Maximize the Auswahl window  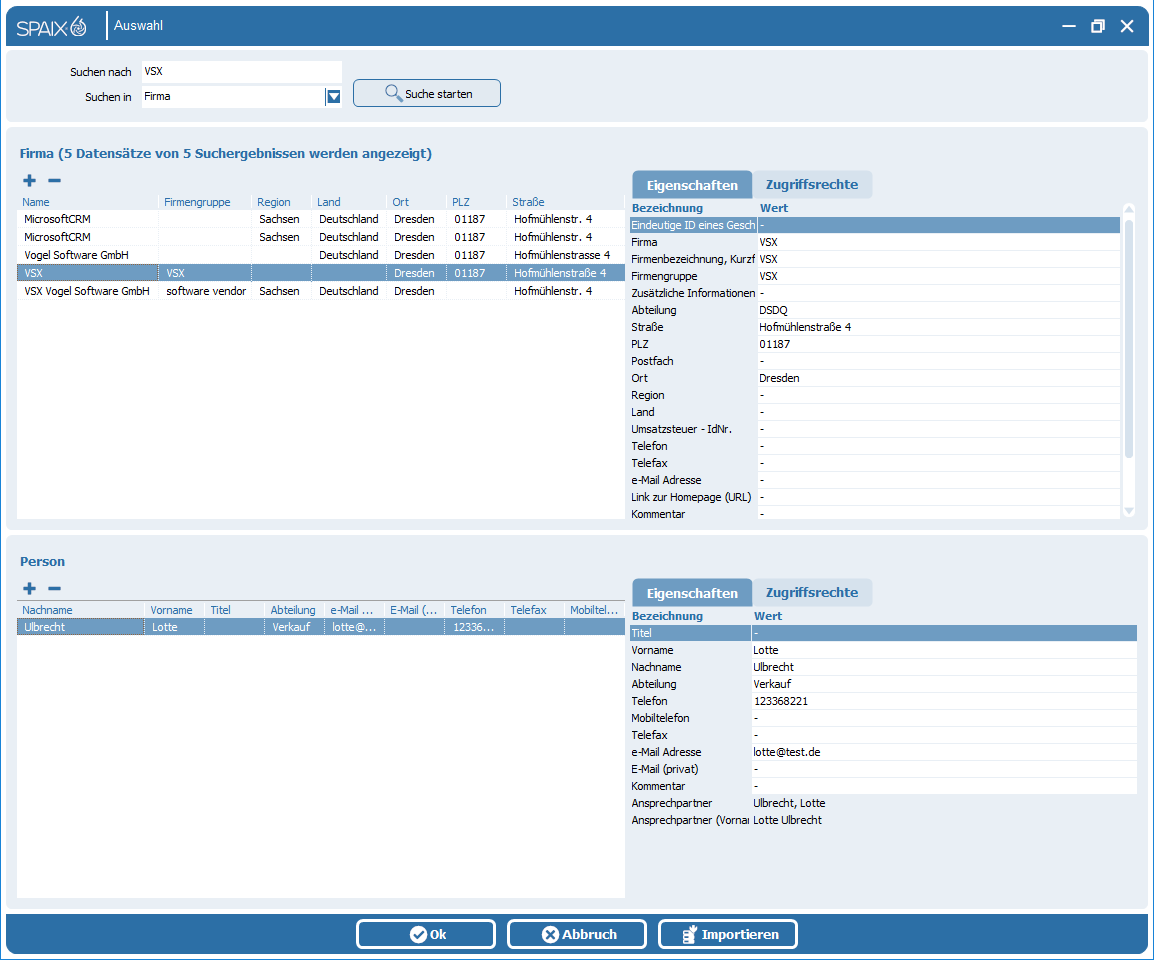[1097, 26]
